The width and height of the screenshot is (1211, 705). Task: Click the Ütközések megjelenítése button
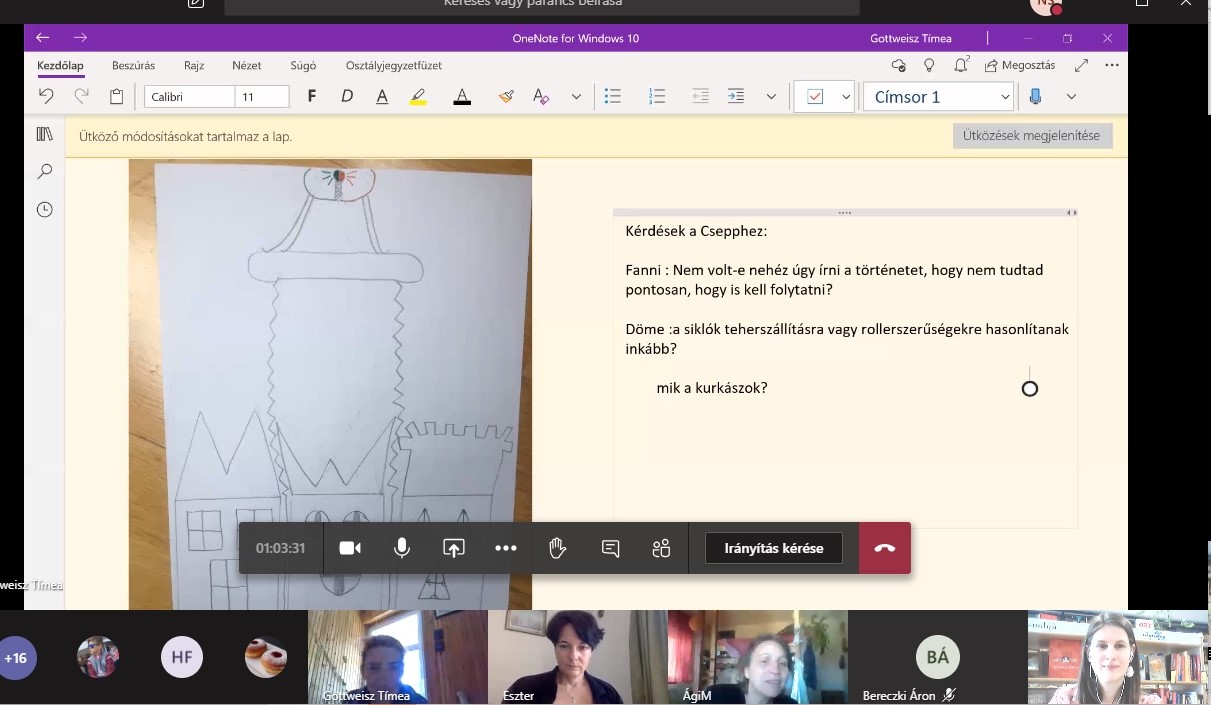[x=1031, y=136]
